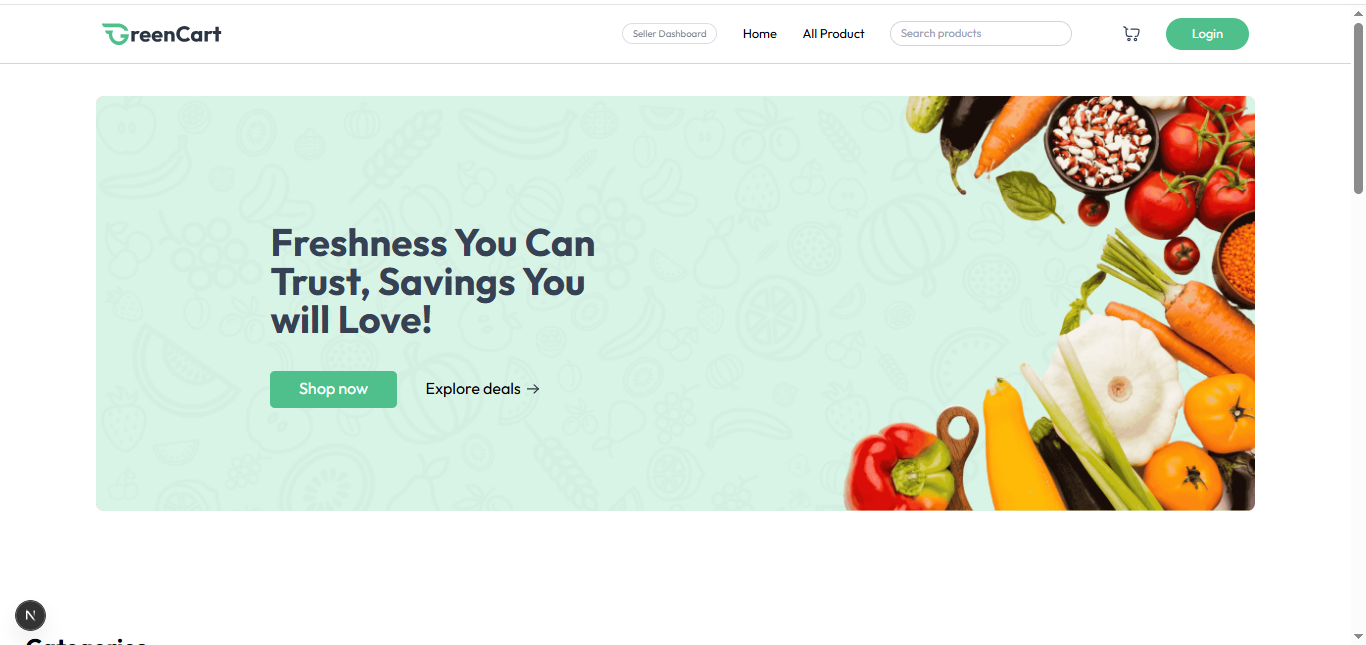Viewport: 1366px width, 645px height.
Task: Click the green G emblem in logo
Action: (x=113, y=34)
